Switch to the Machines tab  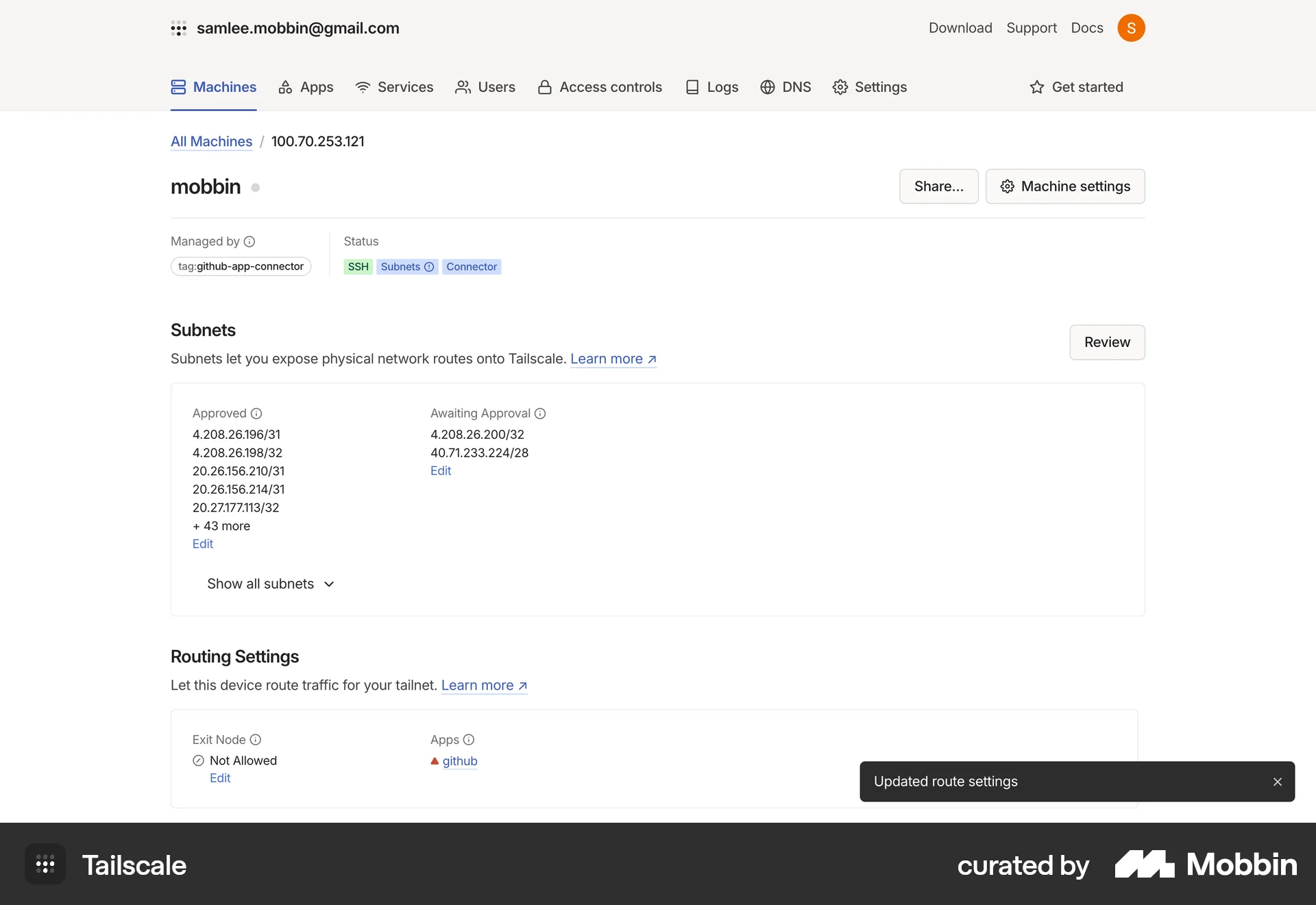point(212,87)
